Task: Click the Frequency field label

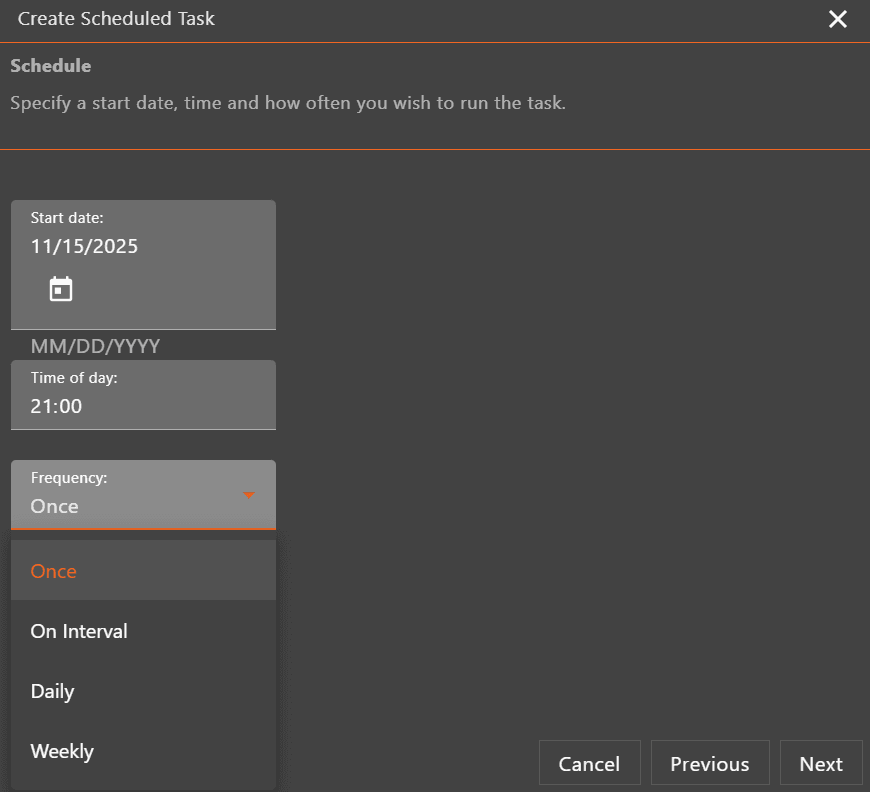Action: (69, 478)
